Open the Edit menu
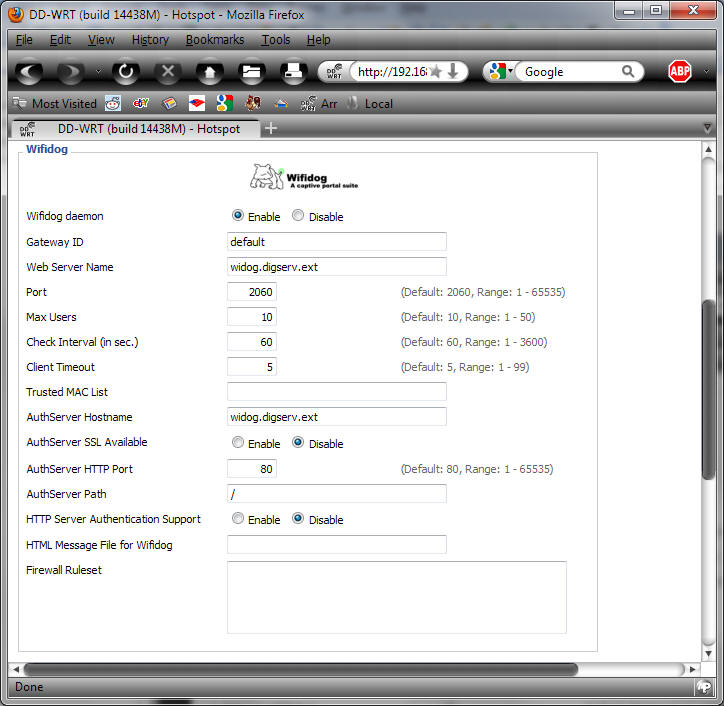Image resolution: width=724 pixels, height=706 pixels. [60, 40]
